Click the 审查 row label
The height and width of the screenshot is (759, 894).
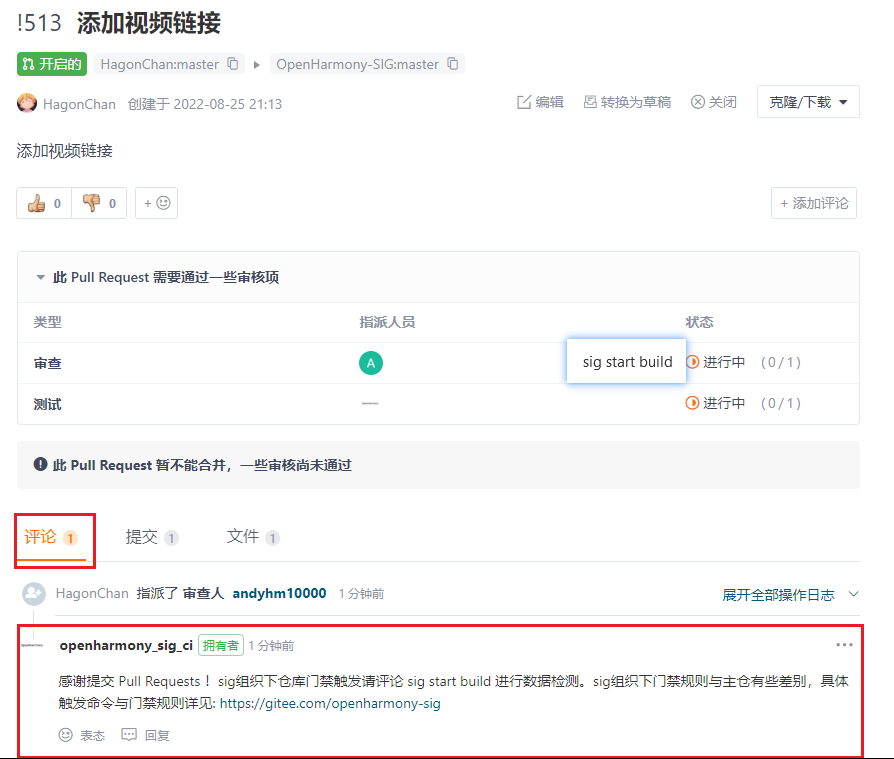point(47,363)
